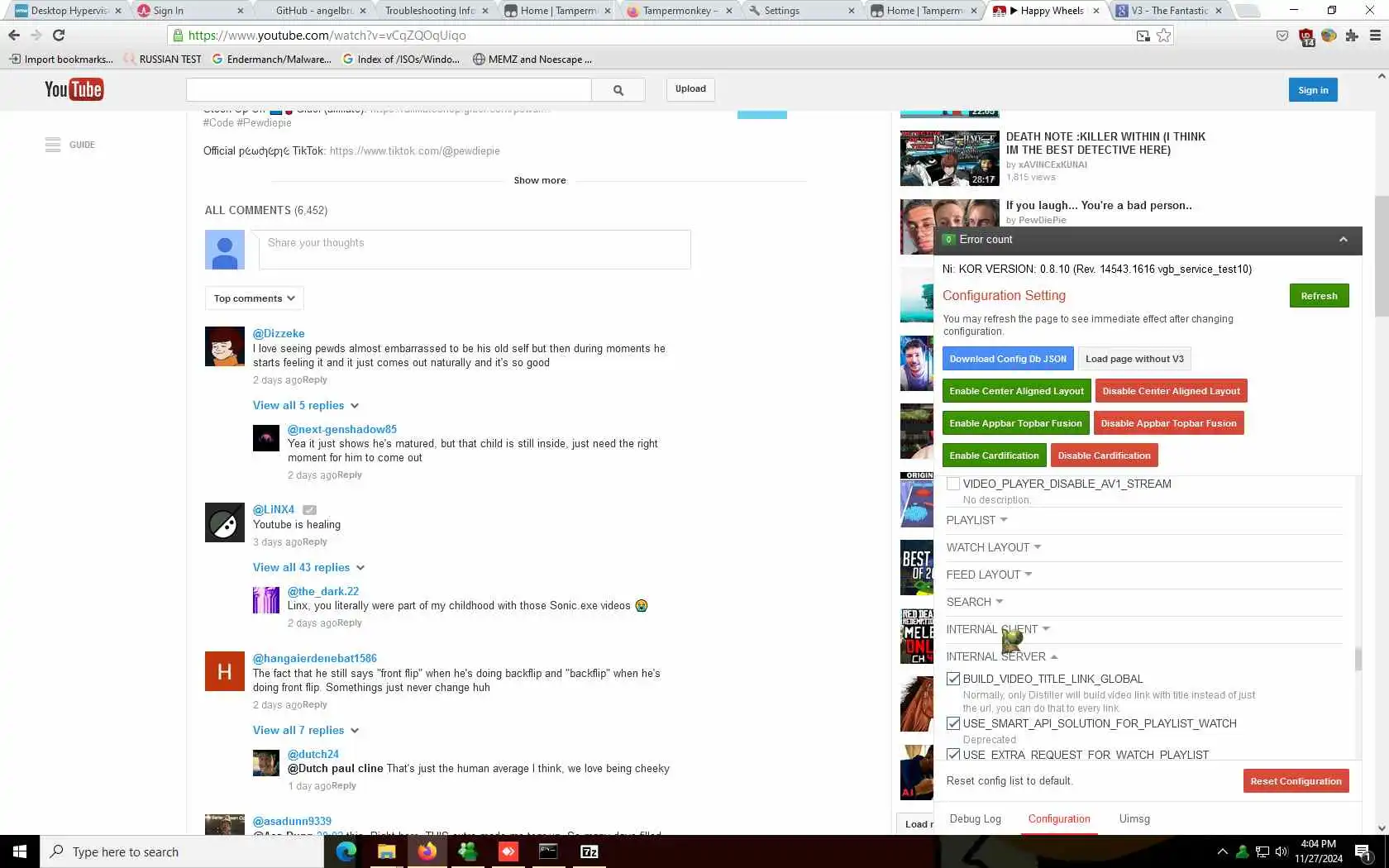Viewport: 1389px width, 868px height.
Task: Switch to the GitHub browser tab
Action: (x=314, y=11)
